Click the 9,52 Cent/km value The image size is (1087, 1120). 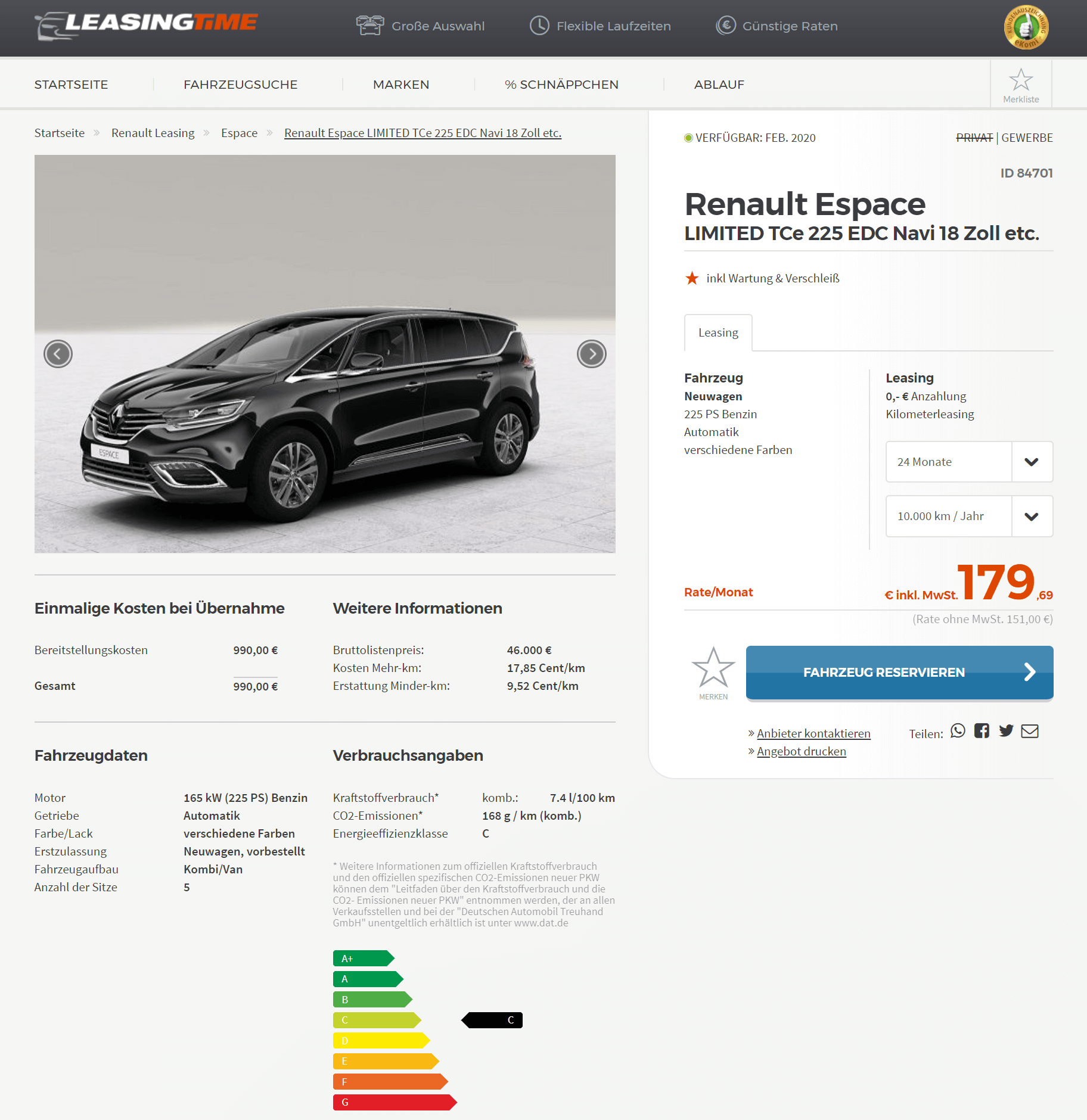pos(543,686)
